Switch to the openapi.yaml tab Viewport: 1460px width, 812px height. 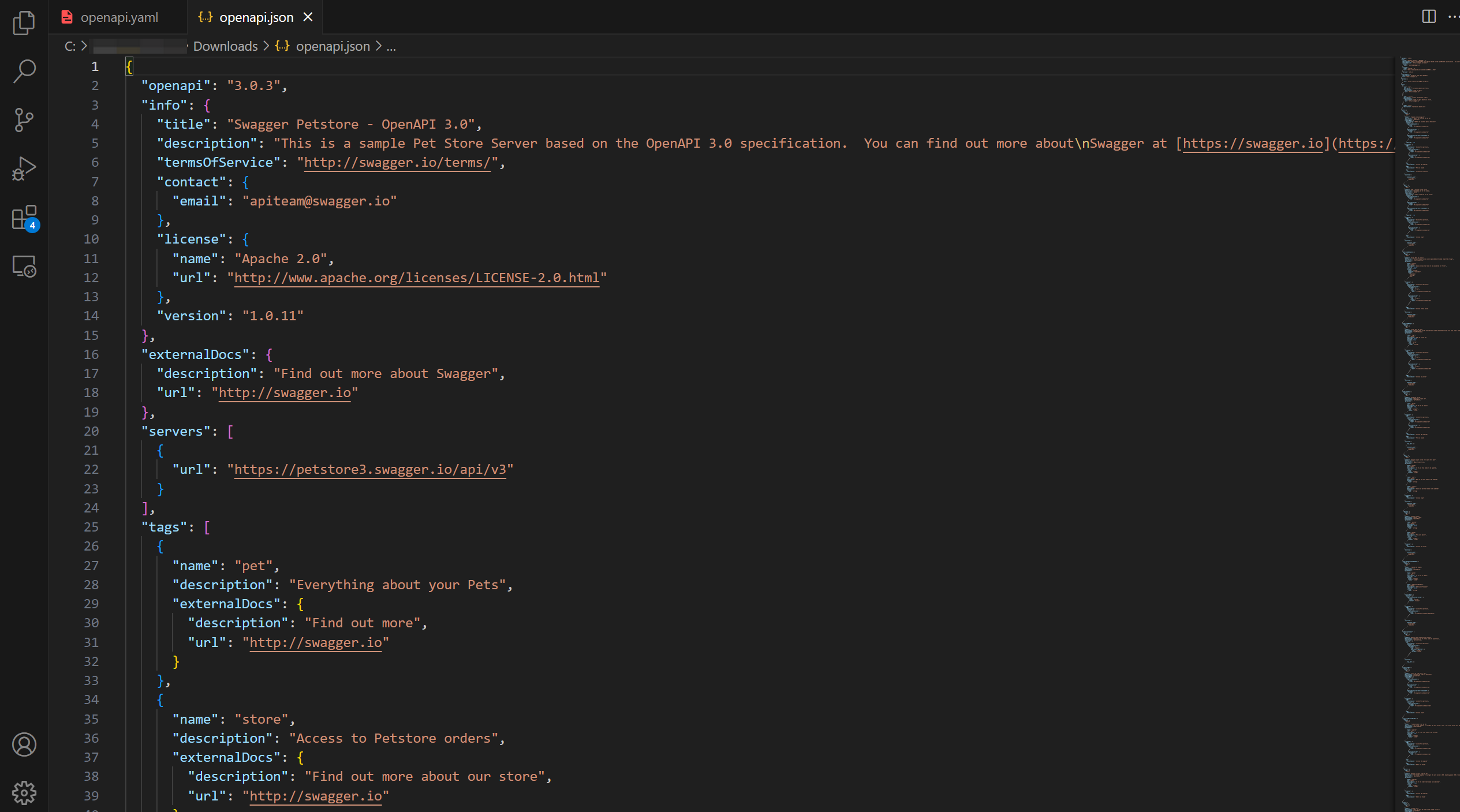[x=119, y=17]
